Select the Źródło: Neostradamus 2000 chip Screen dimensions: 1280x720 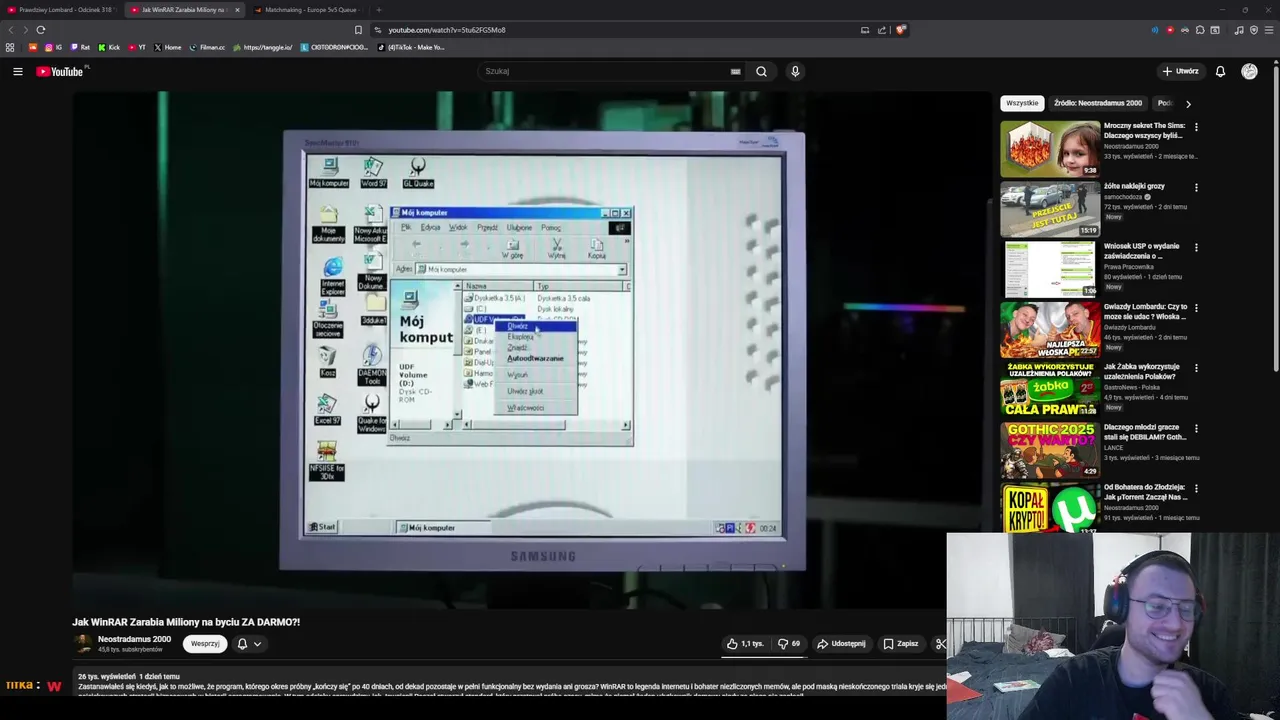pyautogui.click(x=1097, y=103)
